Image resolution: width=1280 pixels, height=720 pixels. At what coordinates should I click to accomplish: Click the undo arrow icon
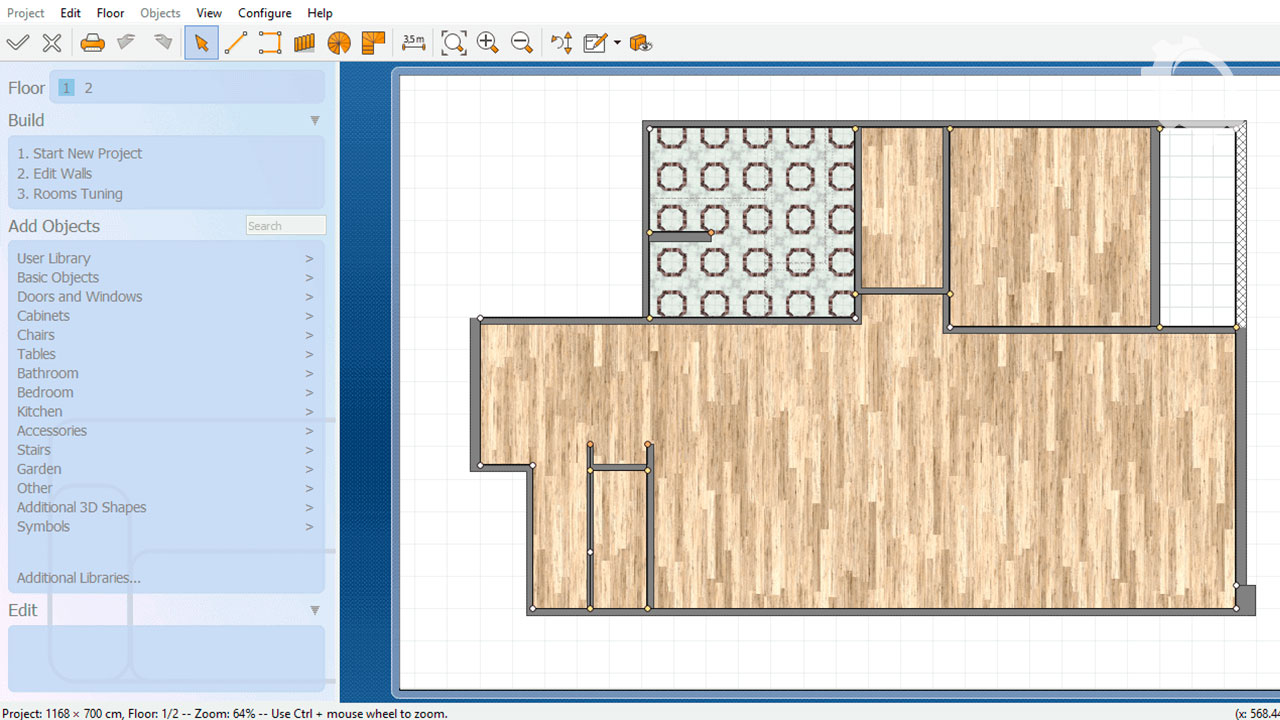[126, 42]
